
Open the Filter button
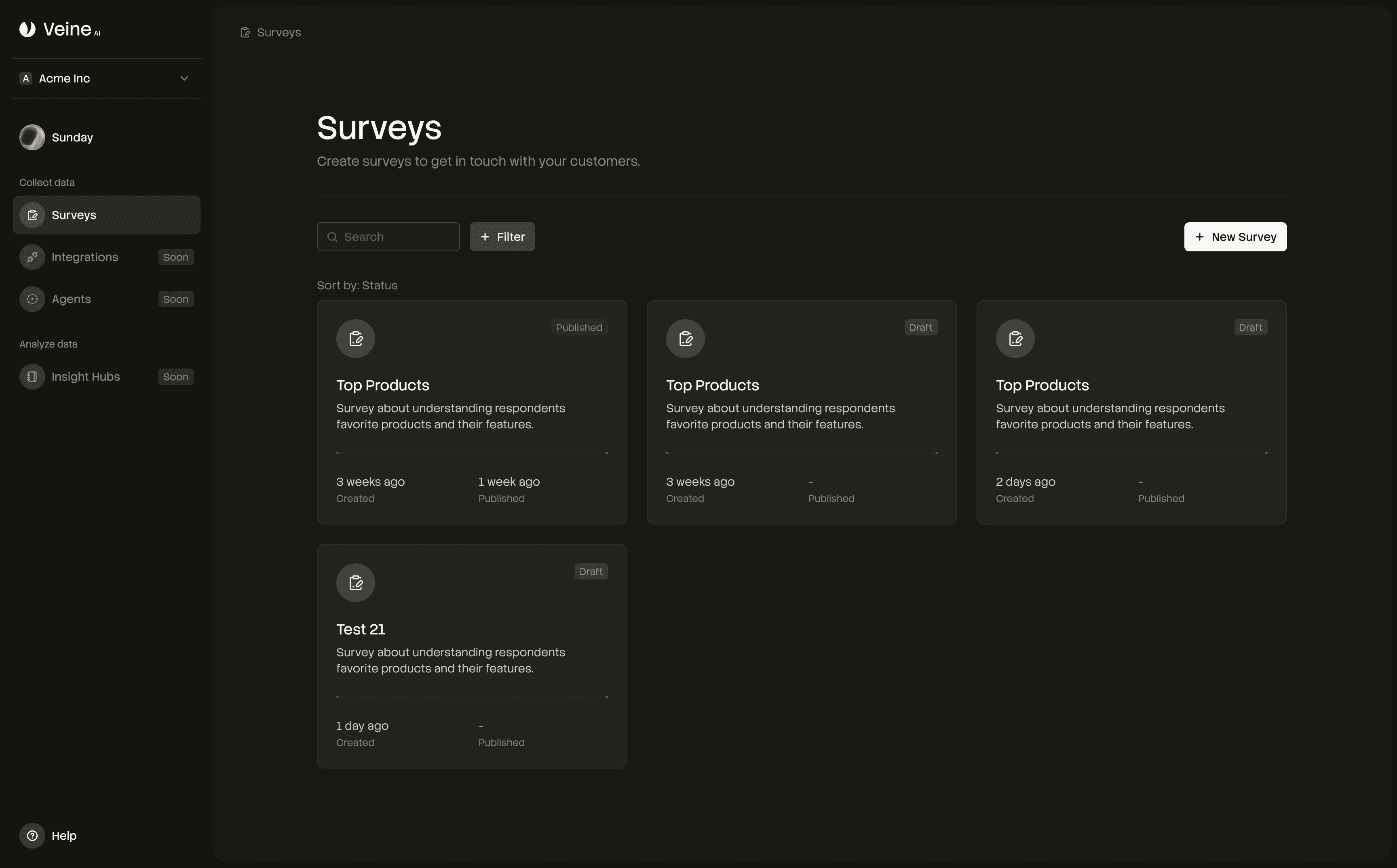click(502, 237)
